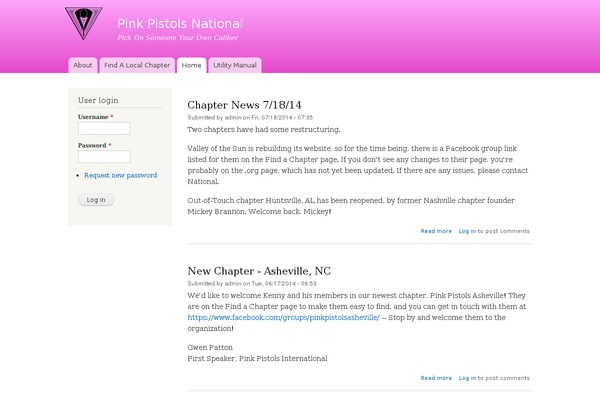Click 'First Speaker, Pink Pistols International' text
Image resolution: width=600 pixels, height=400 pixels.
click(x=257, y=359)
